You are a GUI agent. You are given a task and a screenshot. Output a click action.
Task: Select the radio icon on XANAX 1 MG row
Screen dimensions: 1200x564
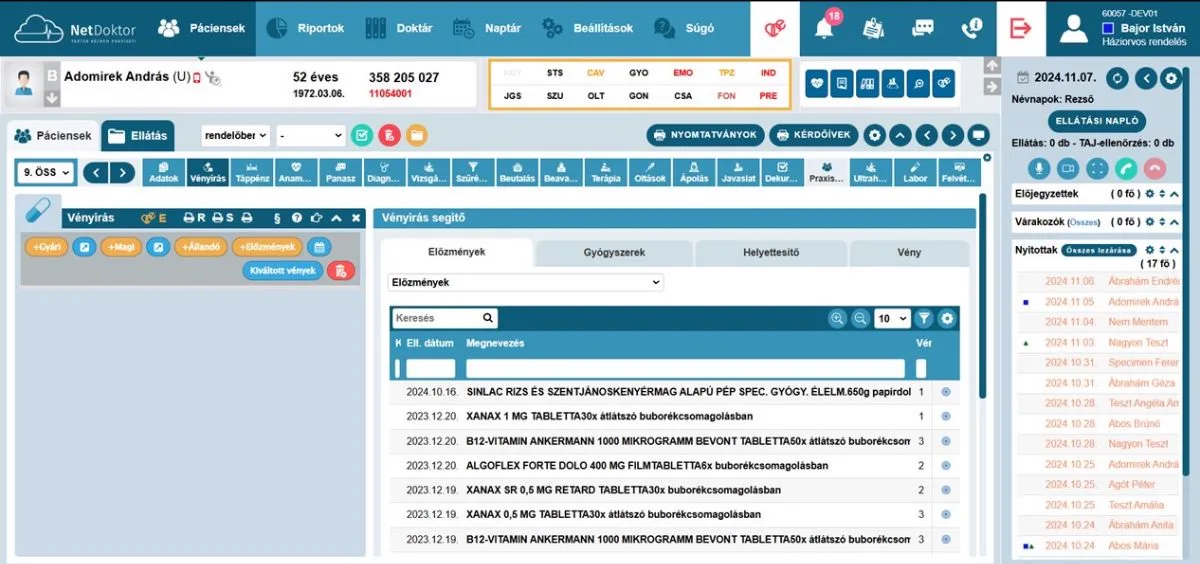click(x=946, y=416)
